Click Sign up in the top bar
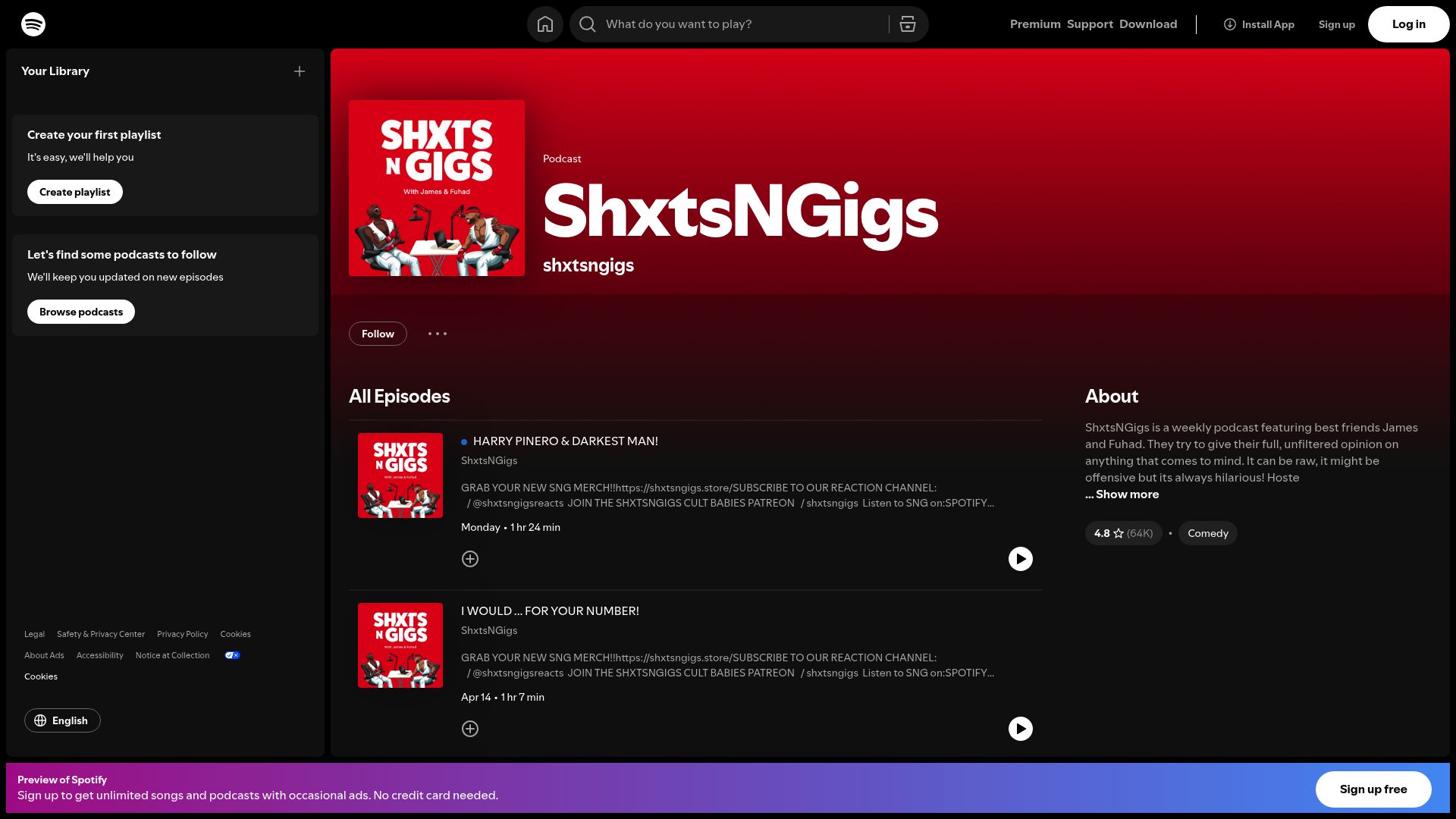The height and width of the screenshot is (819, 1456). pos(1337,24)
